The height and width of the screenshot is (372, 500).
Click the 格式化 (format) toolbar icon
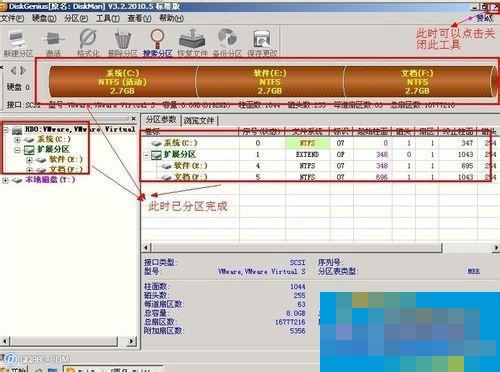tap(88, 39)
